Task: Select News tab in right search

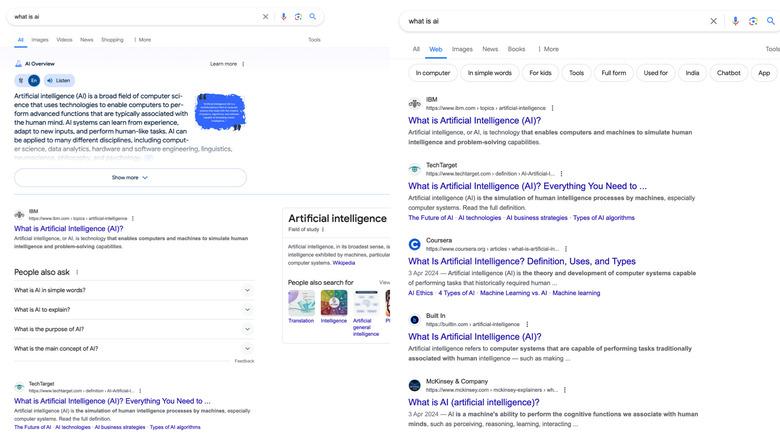Action: click(490, 49)
